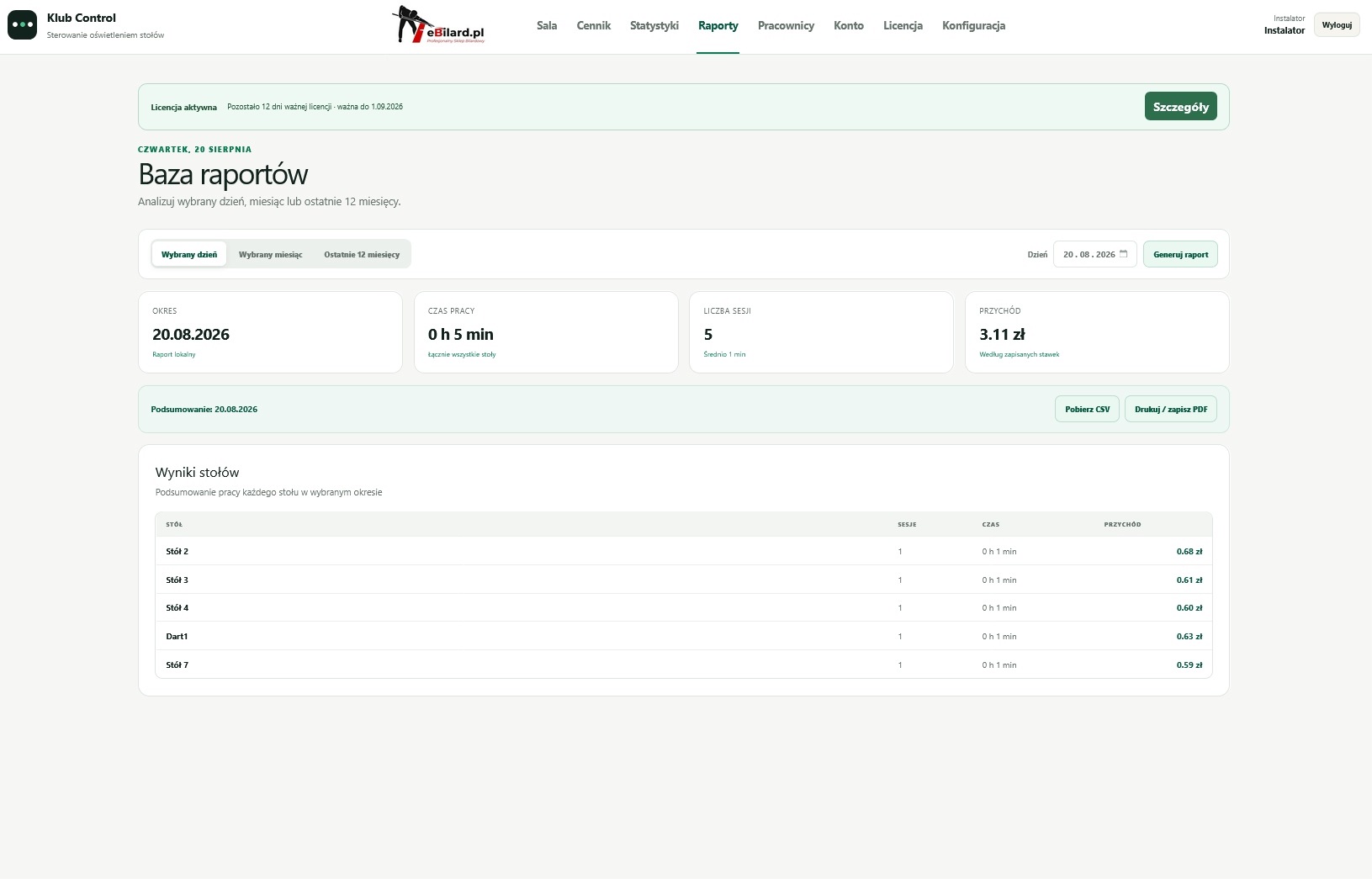
Task: Click the Instalator user name
Action: point(1285,30)
